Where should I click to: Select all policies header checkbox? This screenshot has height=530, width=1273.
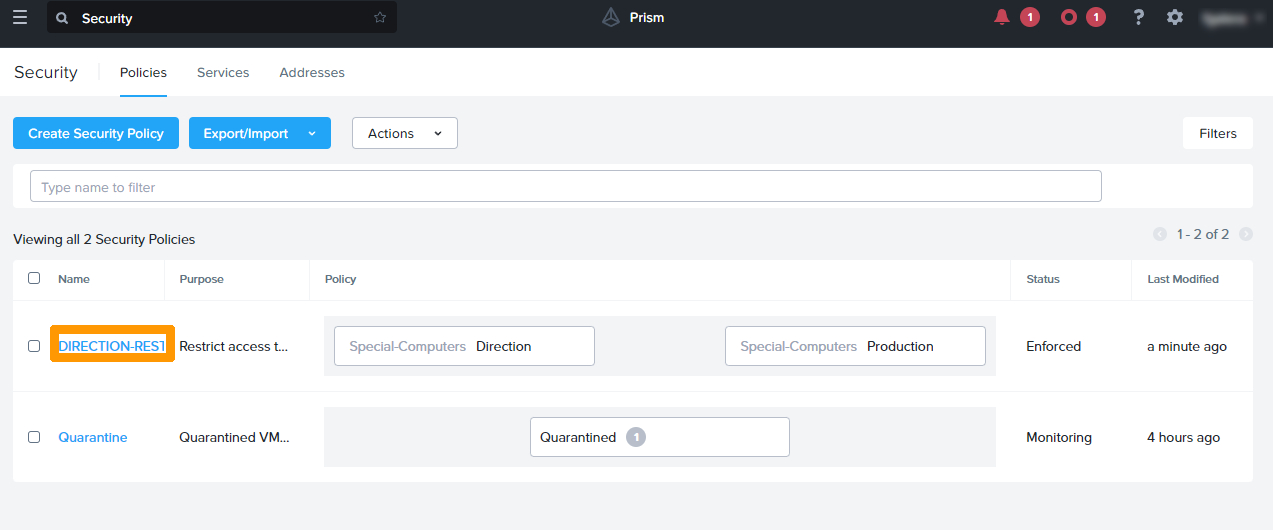point(34,278)
